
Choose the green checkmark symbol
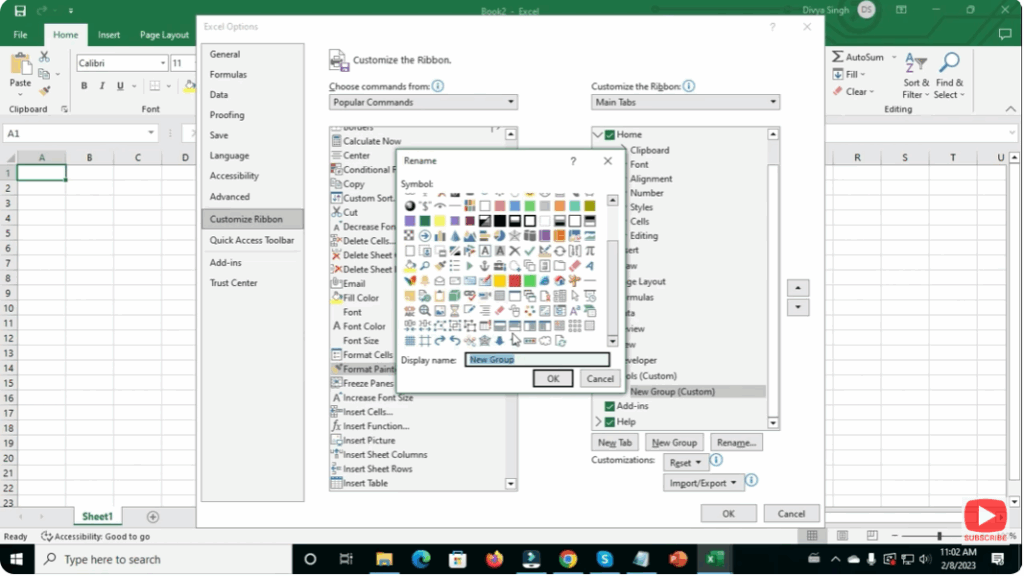(x=530, y=251)
